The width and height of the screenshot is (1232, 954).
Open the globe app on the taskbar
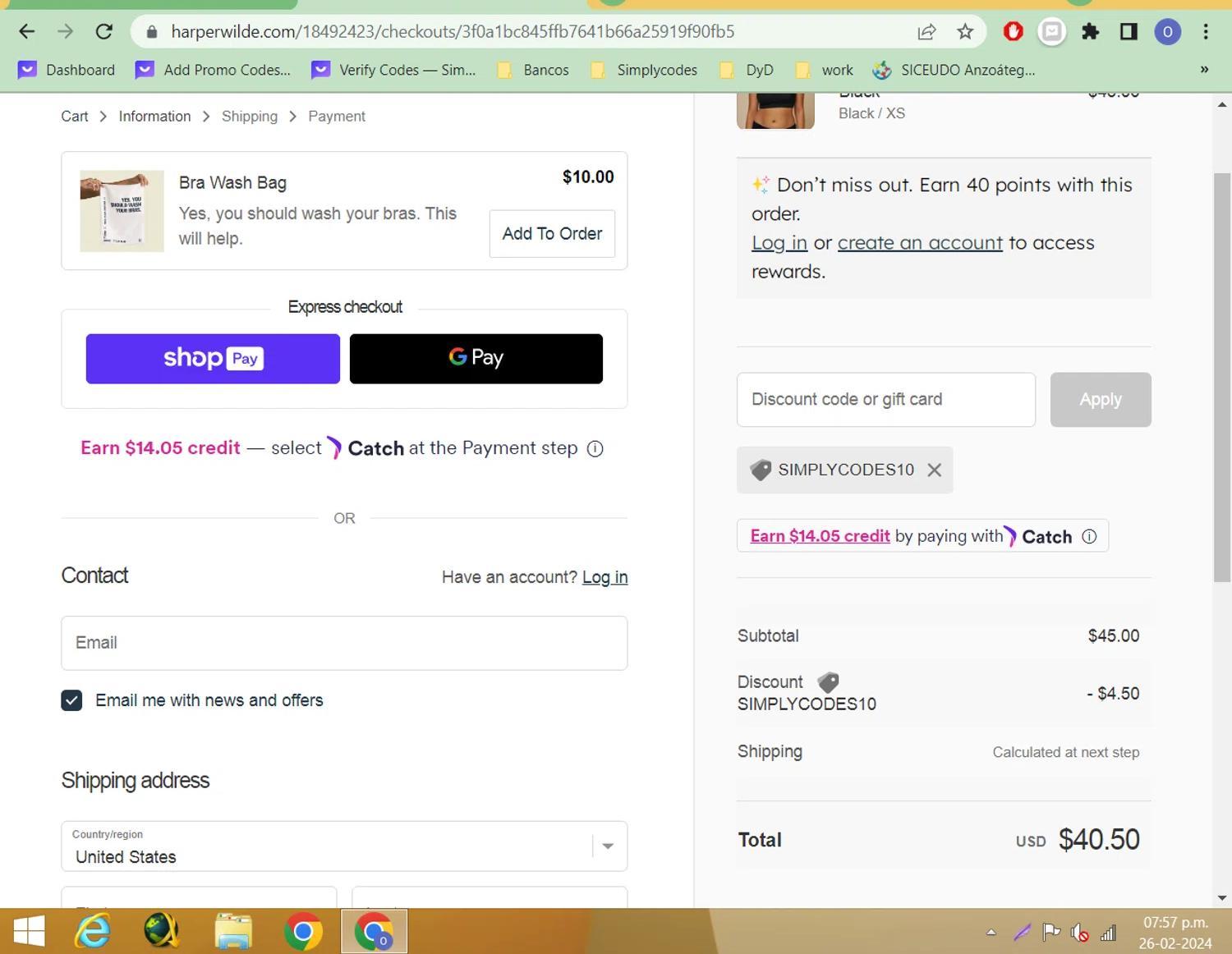(x=162, y=932)
